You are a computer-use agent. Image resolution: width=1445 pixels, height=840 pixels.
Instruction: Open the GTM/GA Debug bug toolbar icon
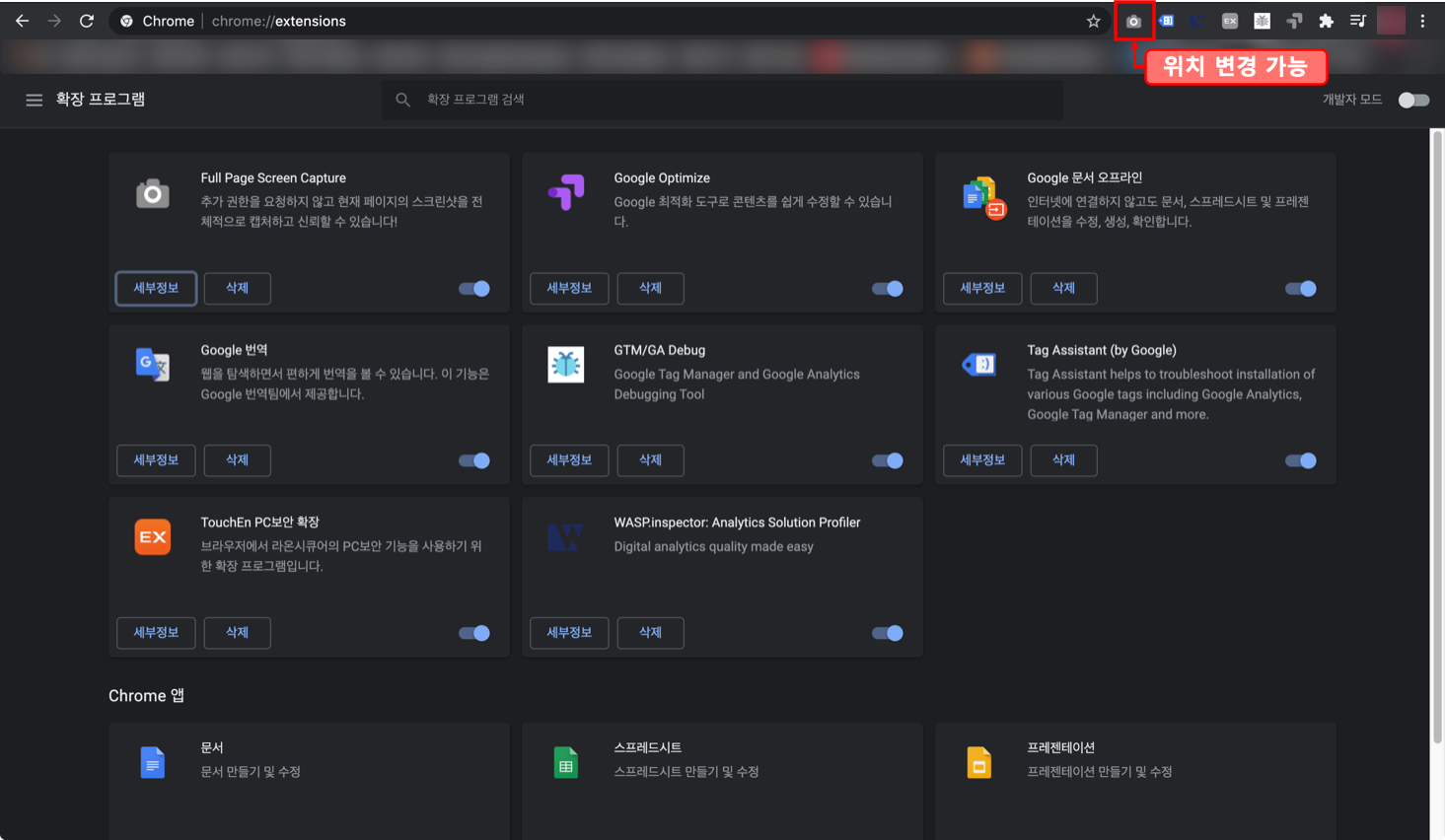click(1262, 21)
